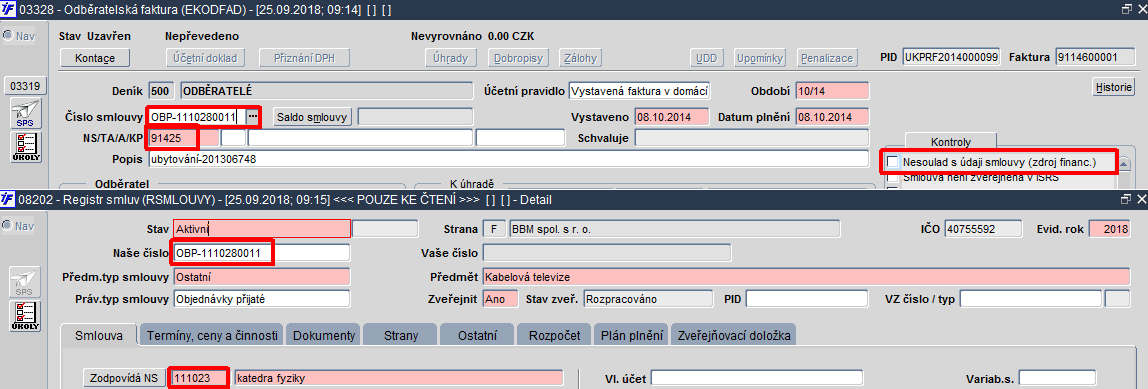
Task: Click the Evid. rok field 2018
Action: tap(1110, 229)
